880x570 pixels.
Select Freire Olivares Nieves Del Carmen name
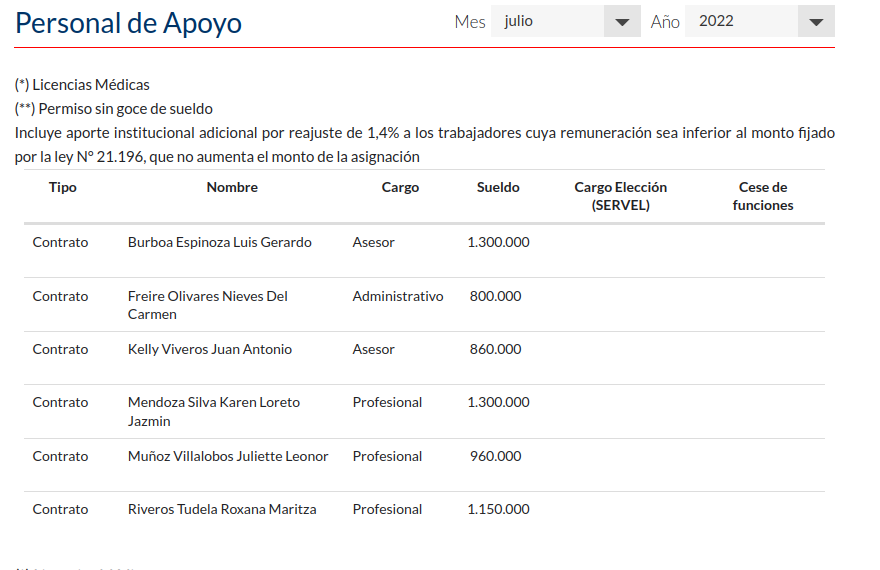coord(207,305)
